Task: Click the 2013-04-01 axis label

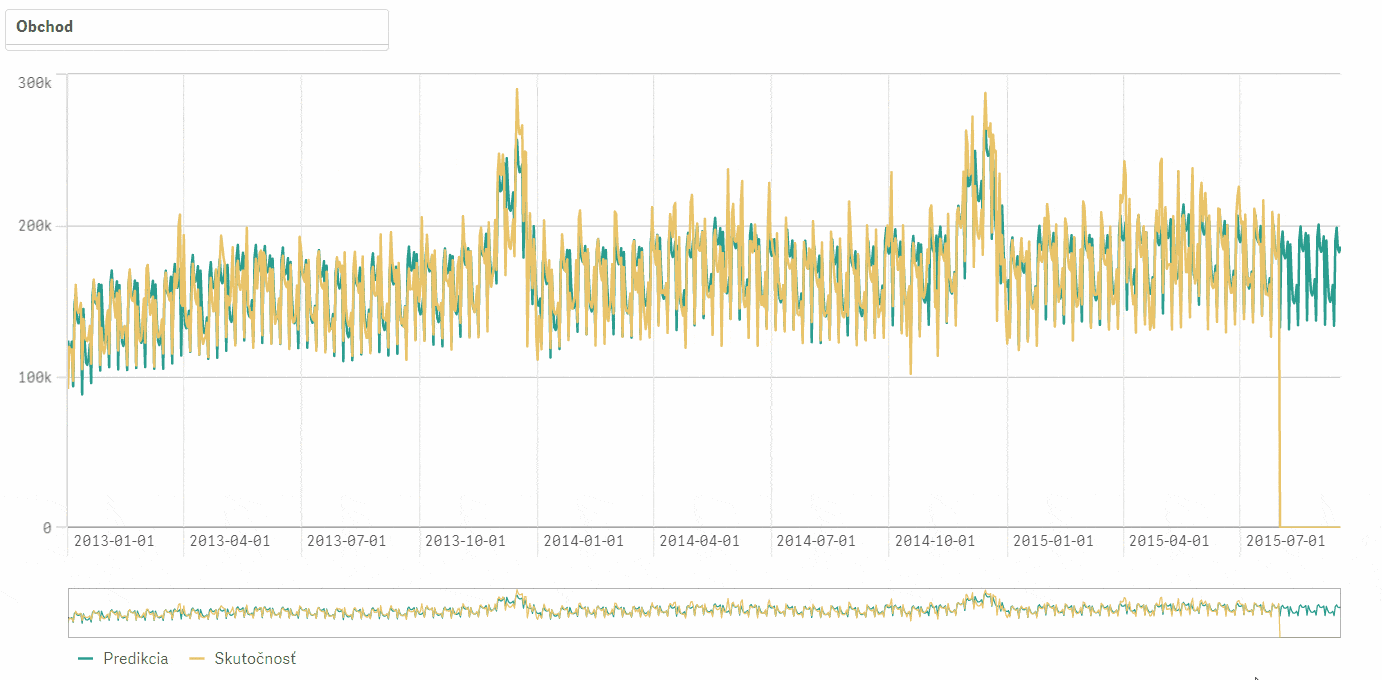Action: pyautogui.click(x=229, y=541)
